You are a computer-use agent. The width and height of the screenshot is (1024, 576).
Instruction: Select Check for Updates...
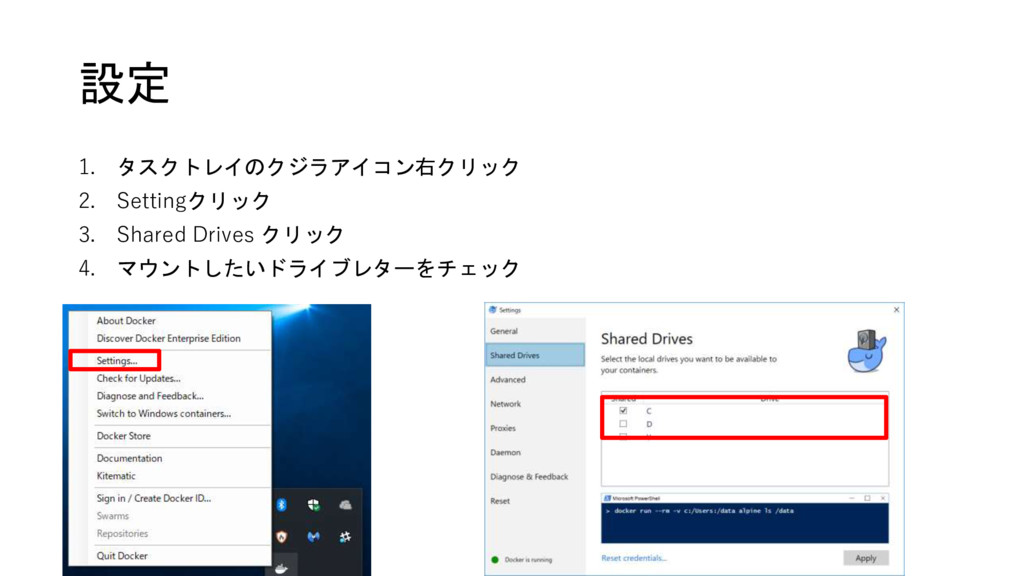(x=138, y=378)
